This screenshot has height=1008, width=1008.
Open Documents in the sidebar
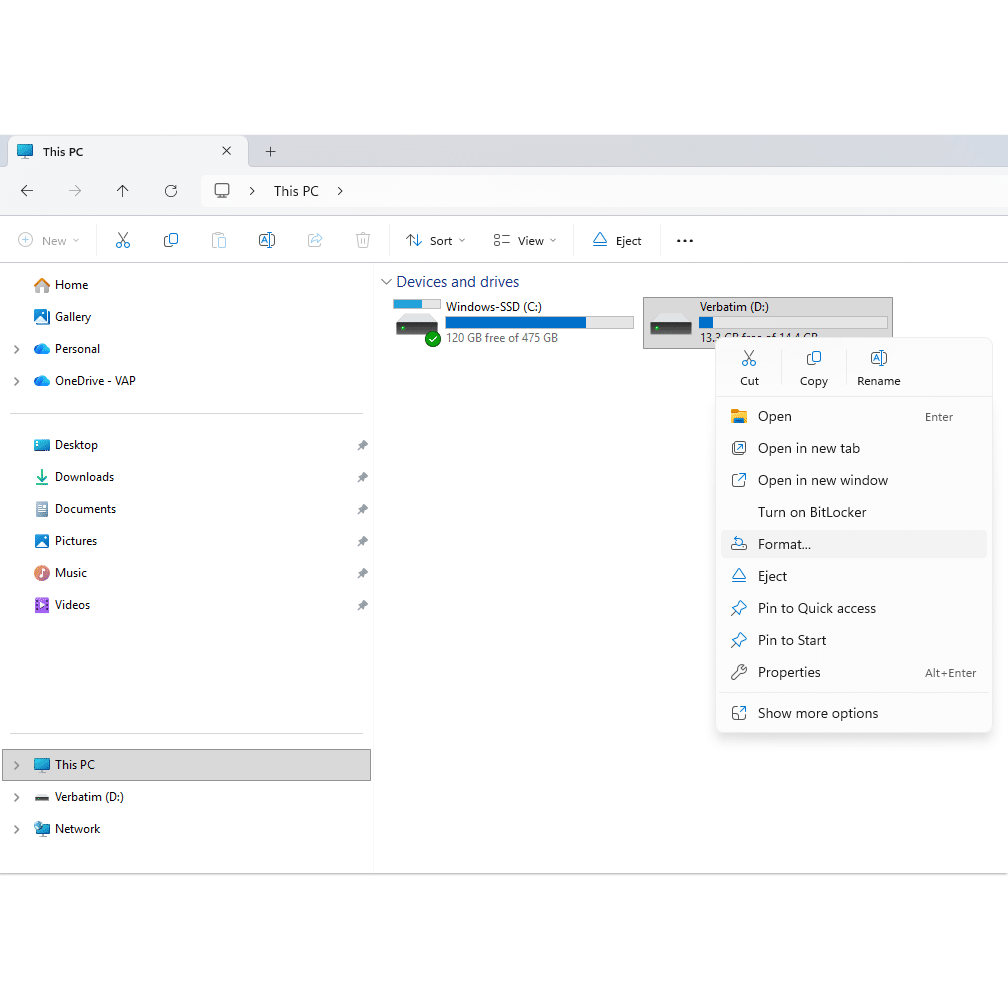pyautogui.click(x=75, y=509)
